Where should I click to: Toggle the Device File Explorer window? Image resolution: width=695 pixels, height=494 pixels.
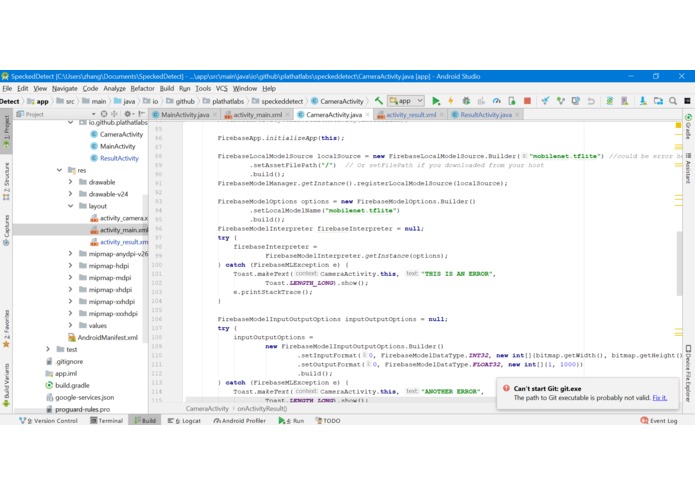688,373
